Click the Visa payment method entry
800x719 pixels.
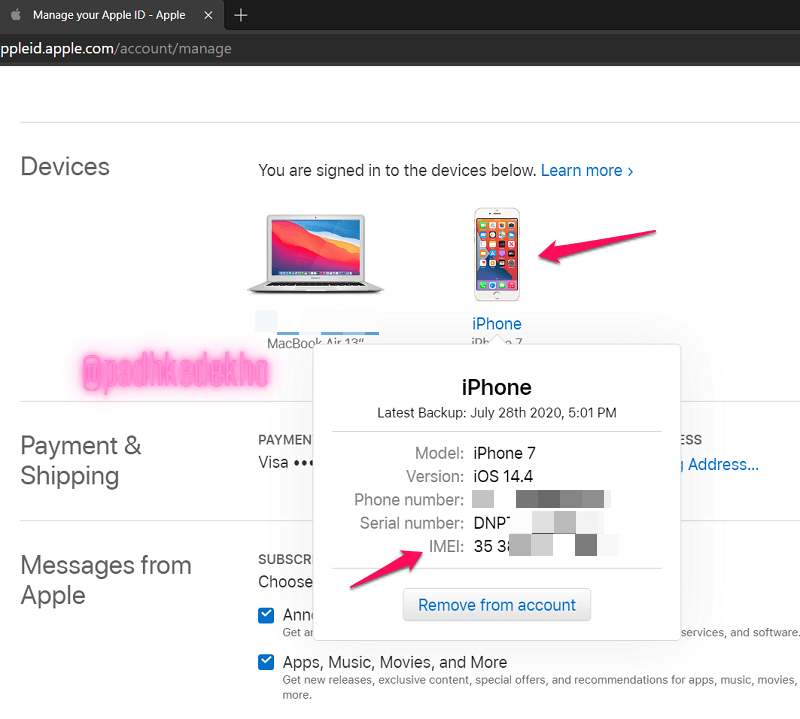point(285,462)
